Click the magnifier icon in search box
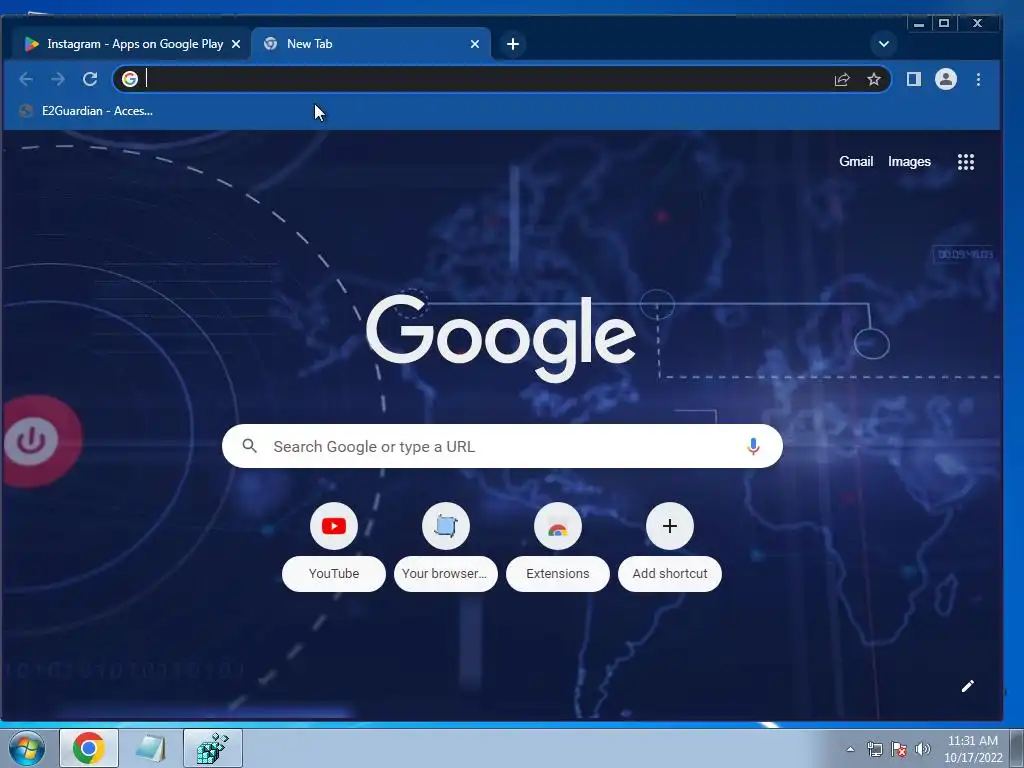1024x768 pixels. 249,446
